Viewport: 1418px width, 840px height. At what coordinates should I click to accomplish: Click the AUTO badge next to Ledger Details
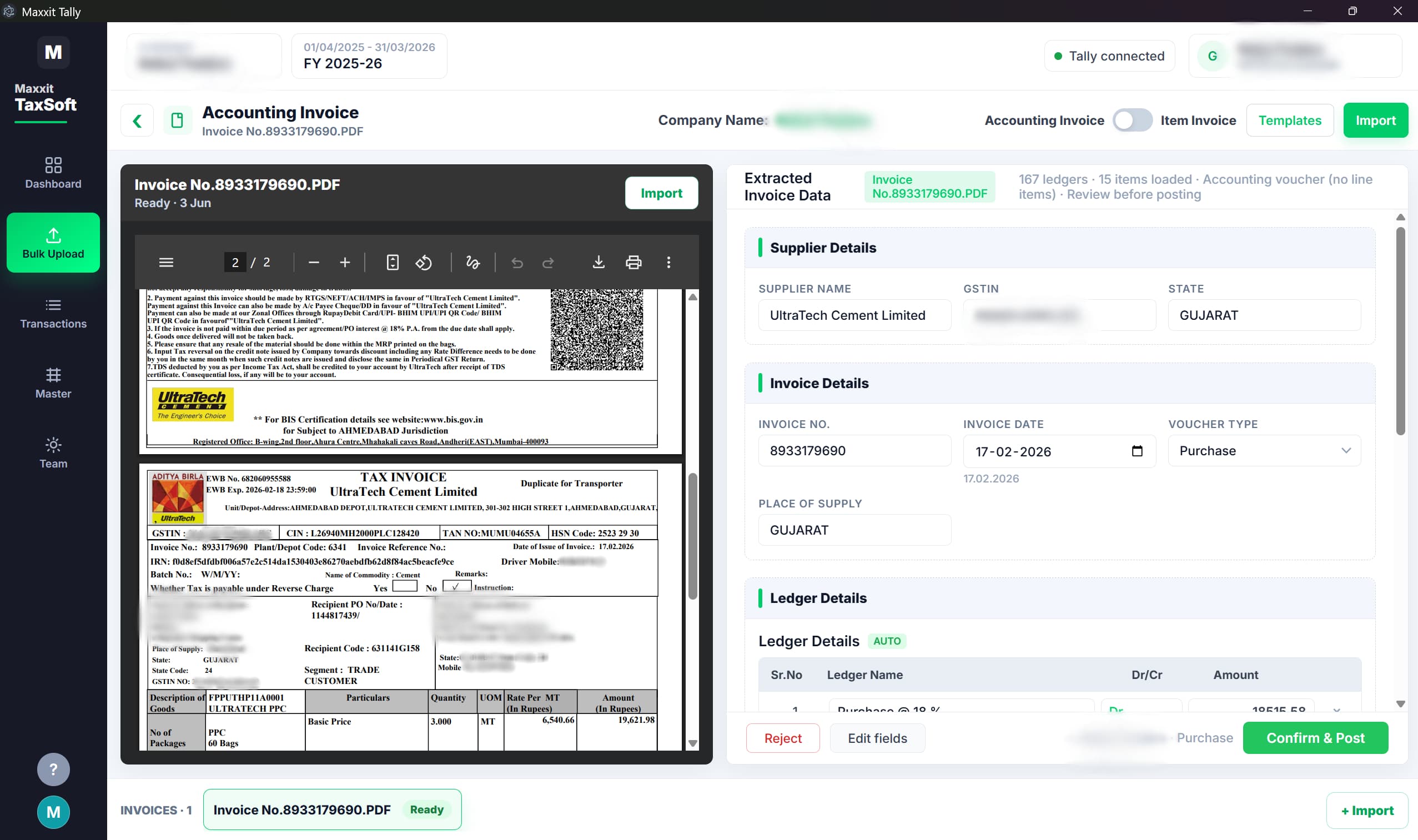pyautogui.click(x=887, y=641)
